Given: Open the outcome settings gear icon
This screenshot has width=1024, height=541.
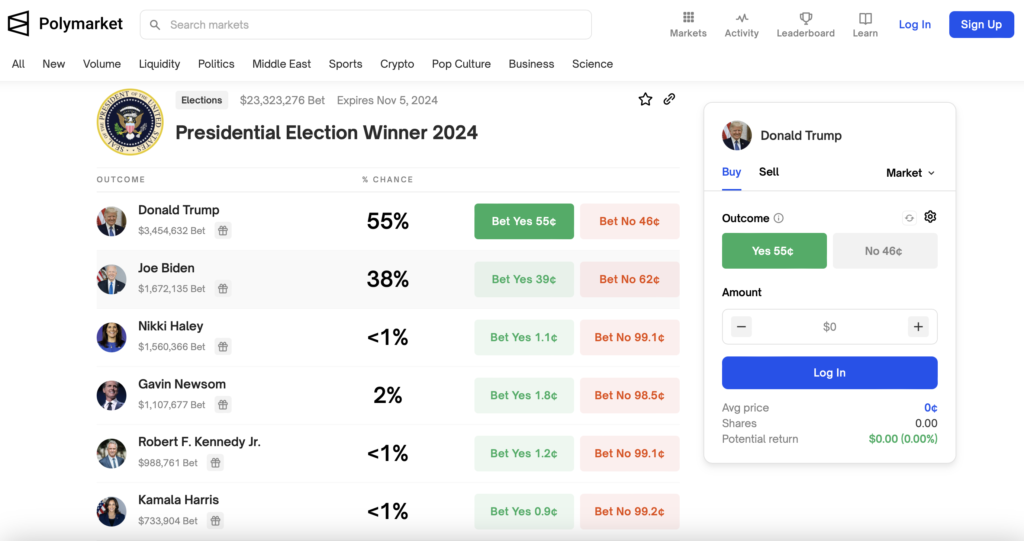Looking at the screenshot, I should tap(930, 217).
